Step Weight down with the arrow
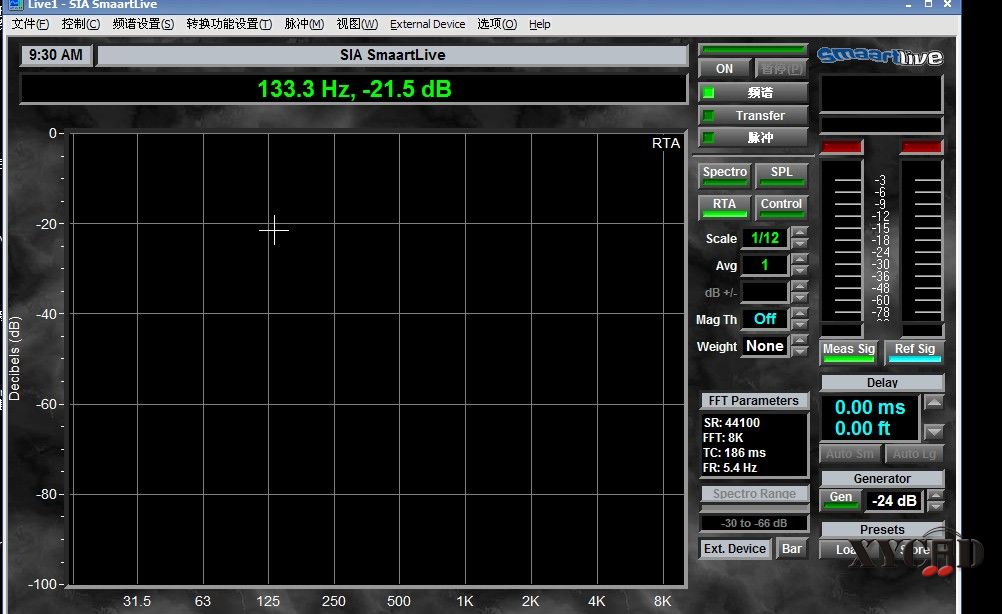1002x614 pixels. click(x=799, y=351)
